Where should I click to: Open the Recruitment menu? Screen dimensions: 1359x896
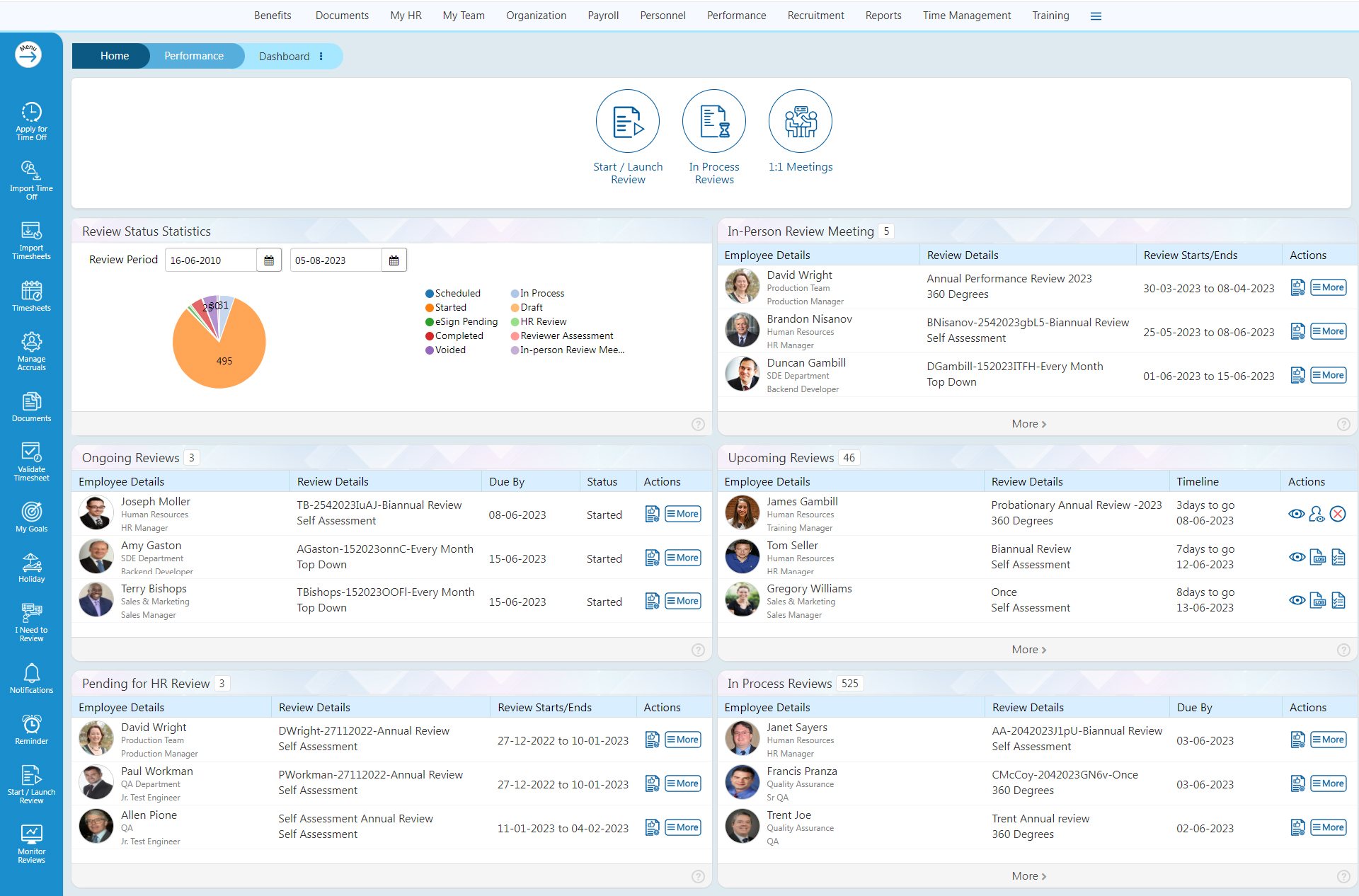pyautogui.click(x=815, y=16)
